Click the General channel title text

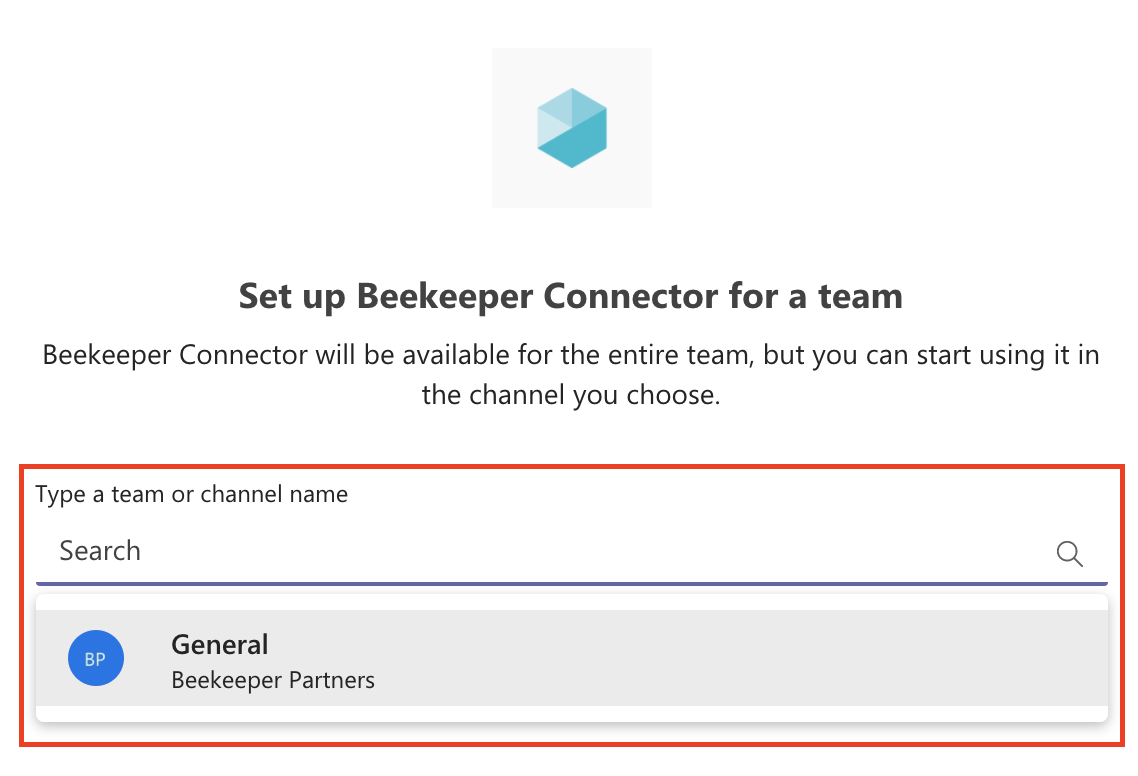pos(219,645)
